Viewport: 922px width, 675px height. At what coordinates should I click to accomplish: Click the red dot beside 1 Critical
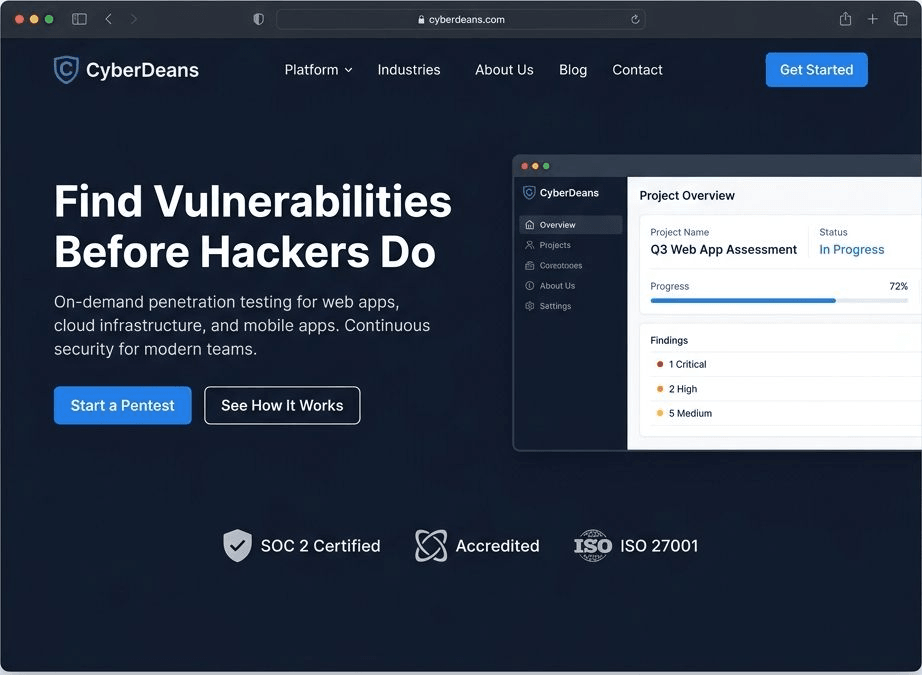coord(660,364)
